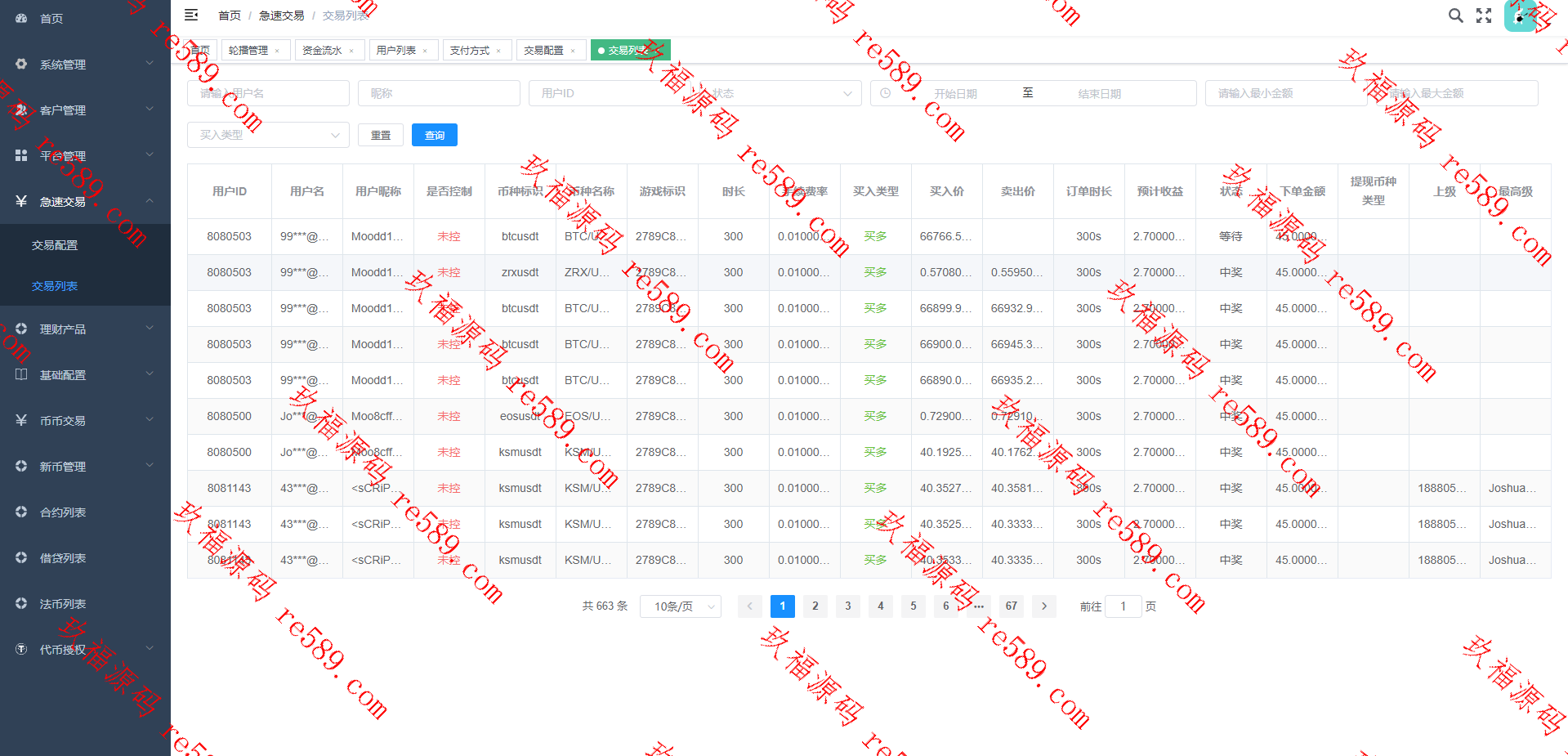Click the minimum amount input

point(1286,93)
